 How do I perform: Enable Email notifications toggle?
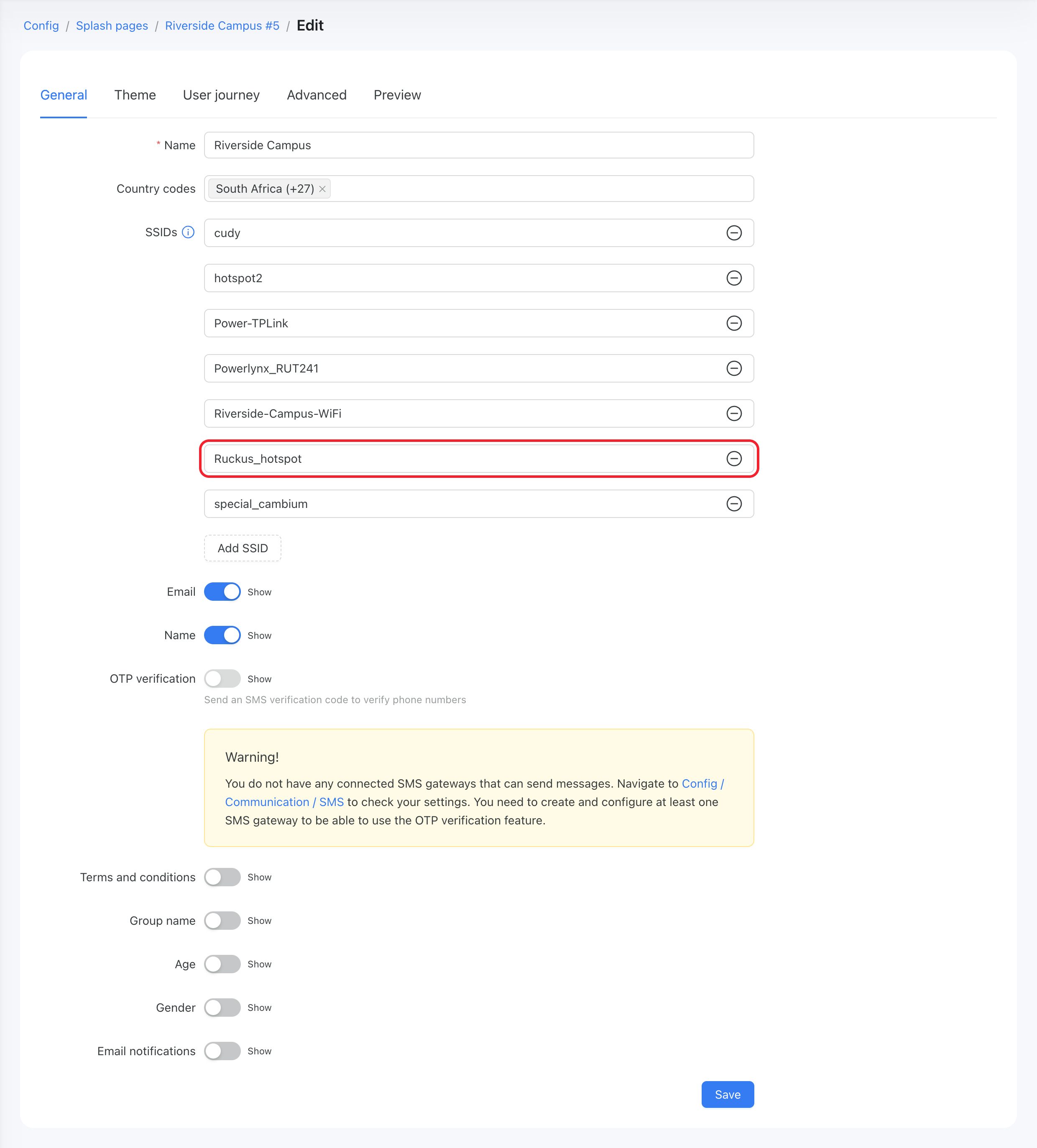pos(222,1051)
